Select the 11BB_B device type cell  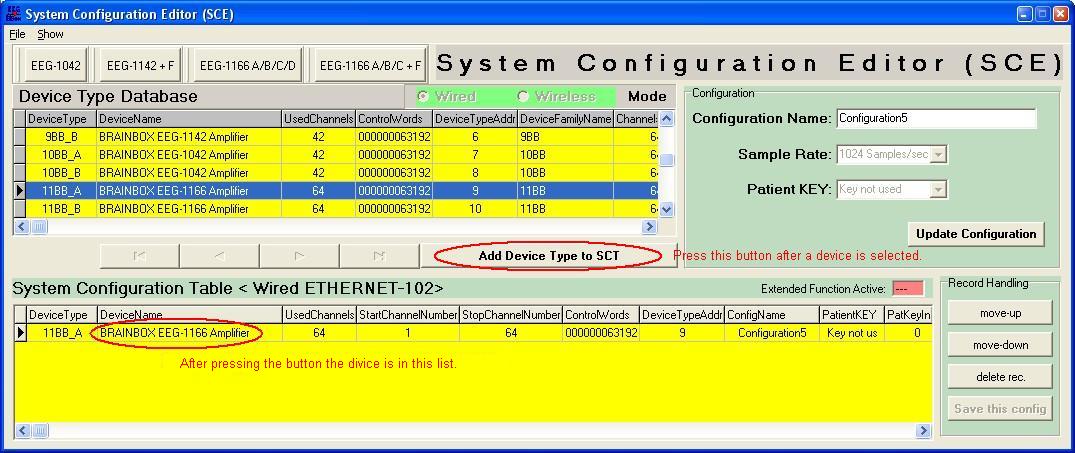coord(62,208)
